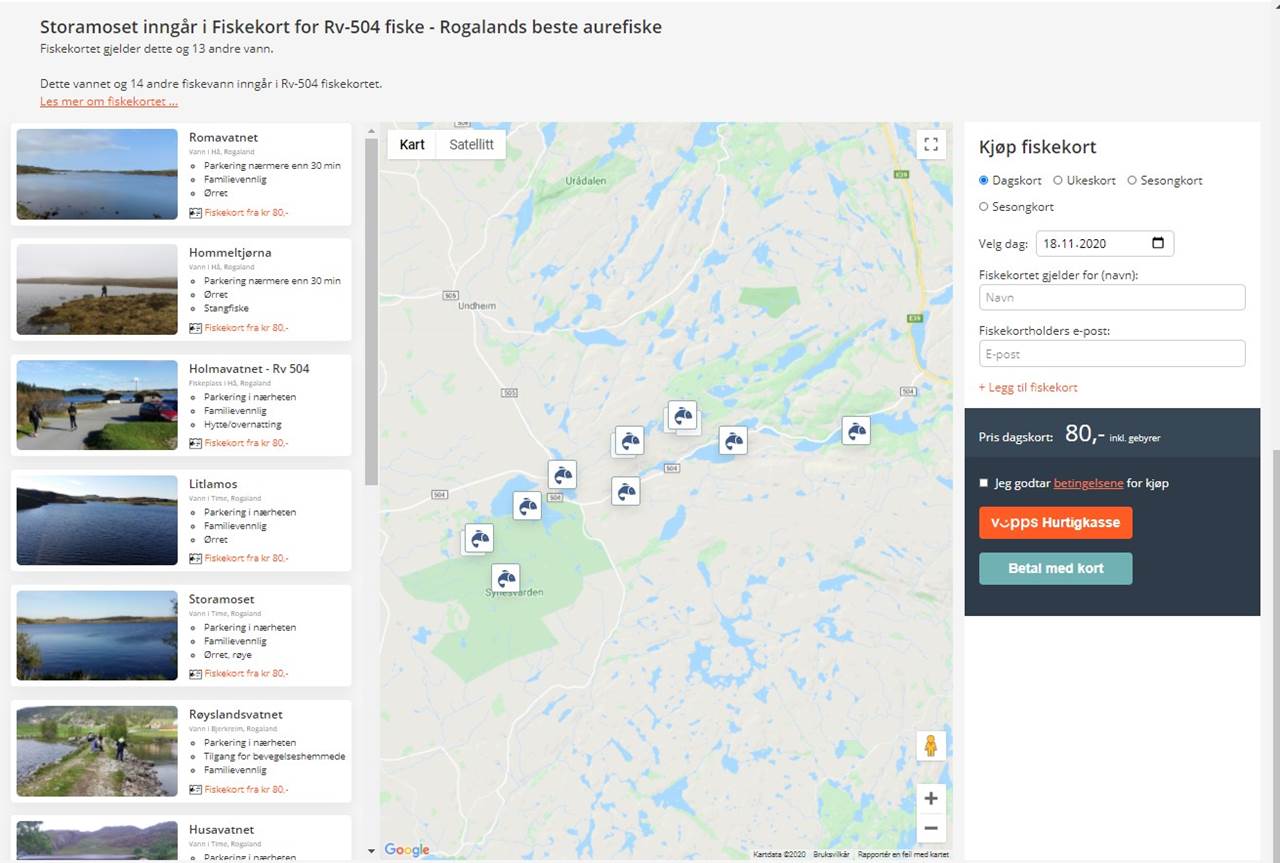Select the Sesongkort option on its own row
The height and width of the screenshot is (863, 1280).
(984, 207)
